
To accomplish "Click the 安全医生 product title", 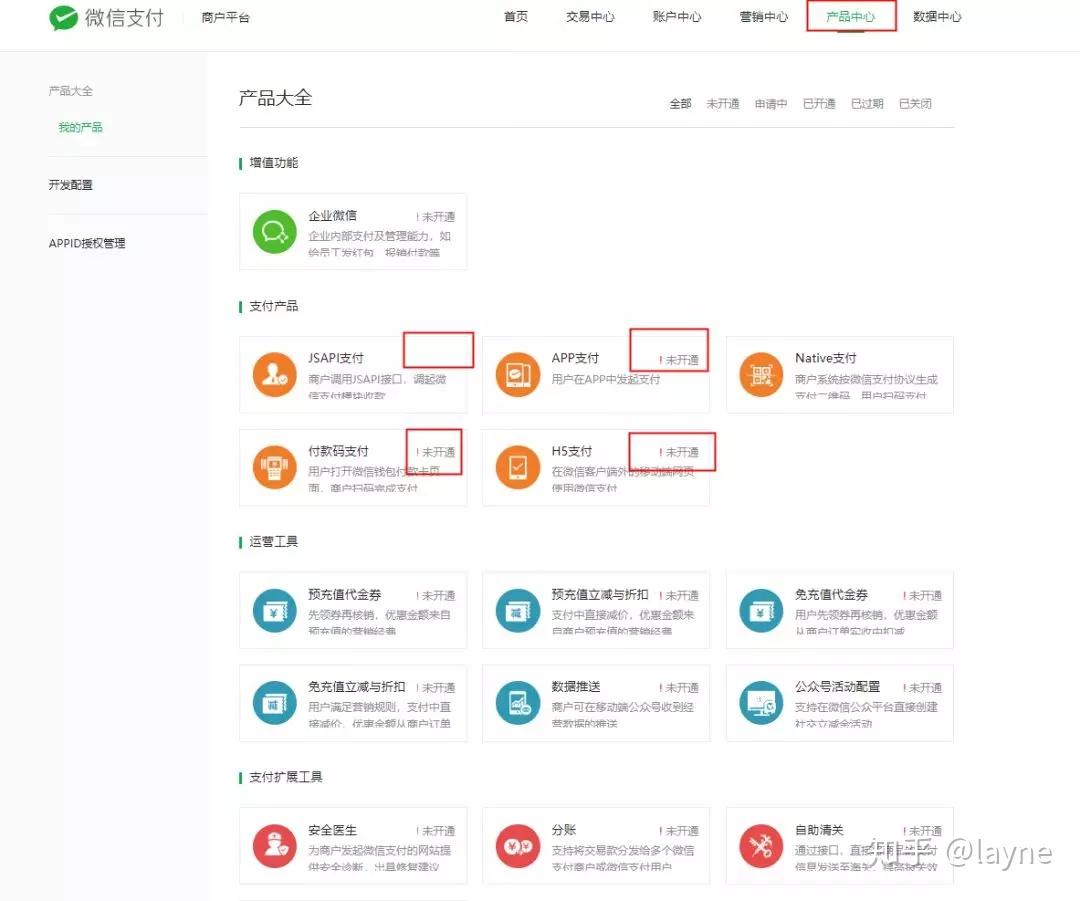I will (332, 830).
